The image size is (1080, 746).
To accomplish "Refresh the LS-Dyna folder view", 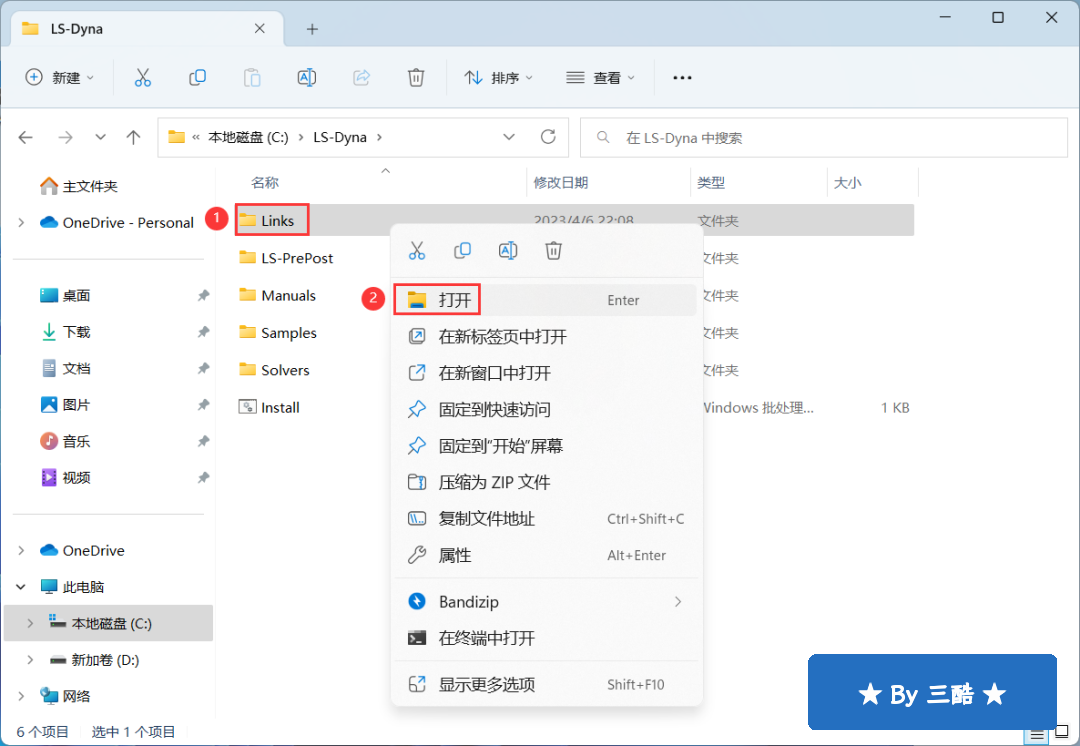I will click(548, 137).
